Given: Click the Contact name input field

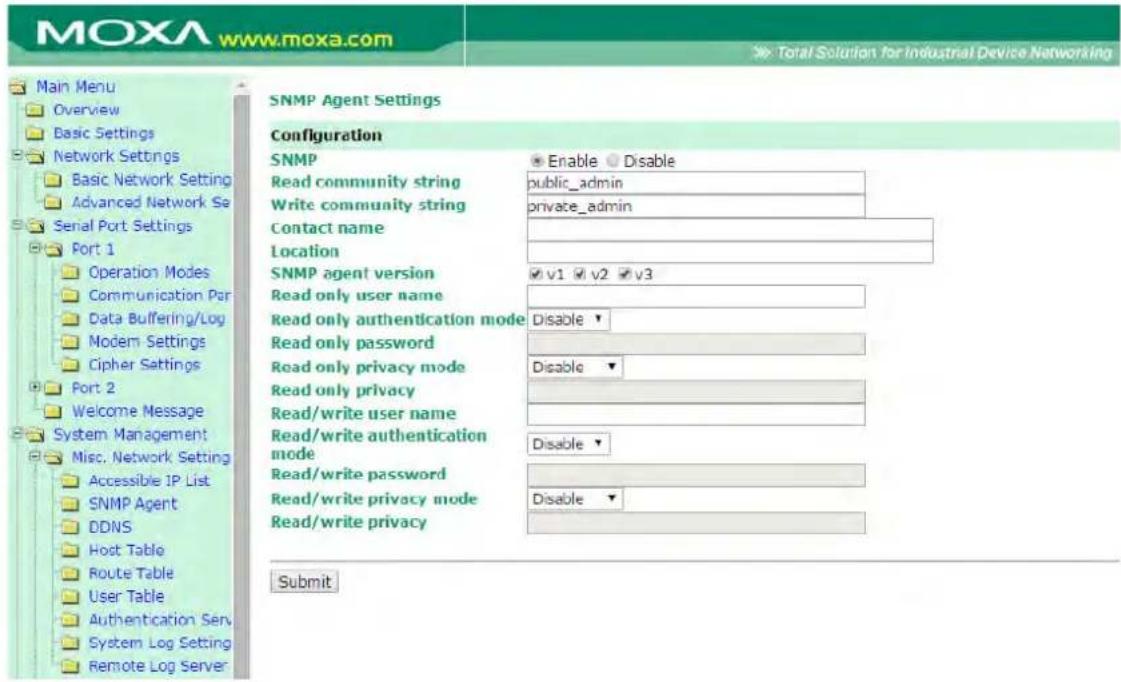Looking at the screenshot, I should click(730, 229).
